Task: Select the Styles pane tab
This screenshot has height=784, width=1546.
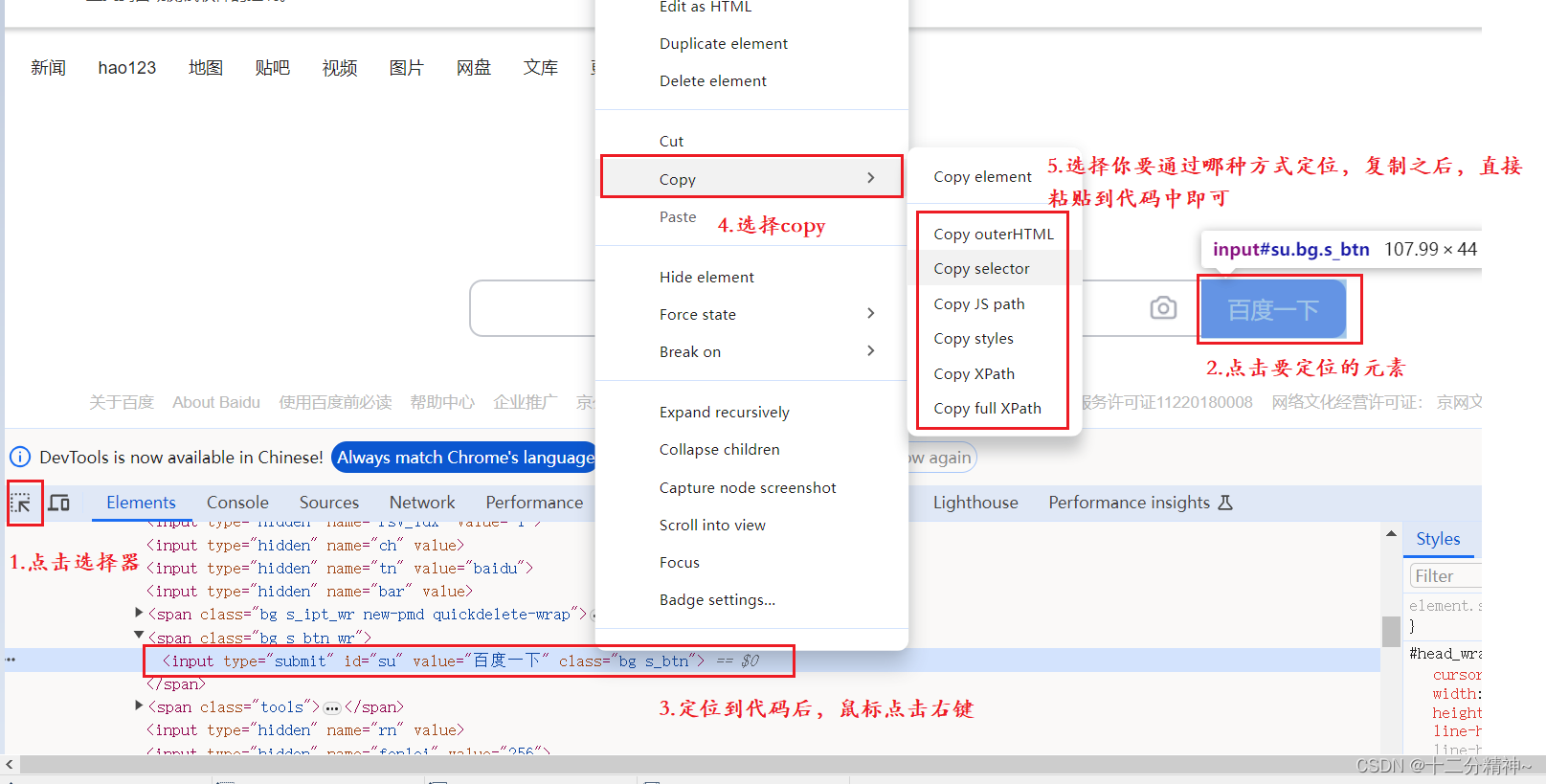Action: click(1438, 539)
